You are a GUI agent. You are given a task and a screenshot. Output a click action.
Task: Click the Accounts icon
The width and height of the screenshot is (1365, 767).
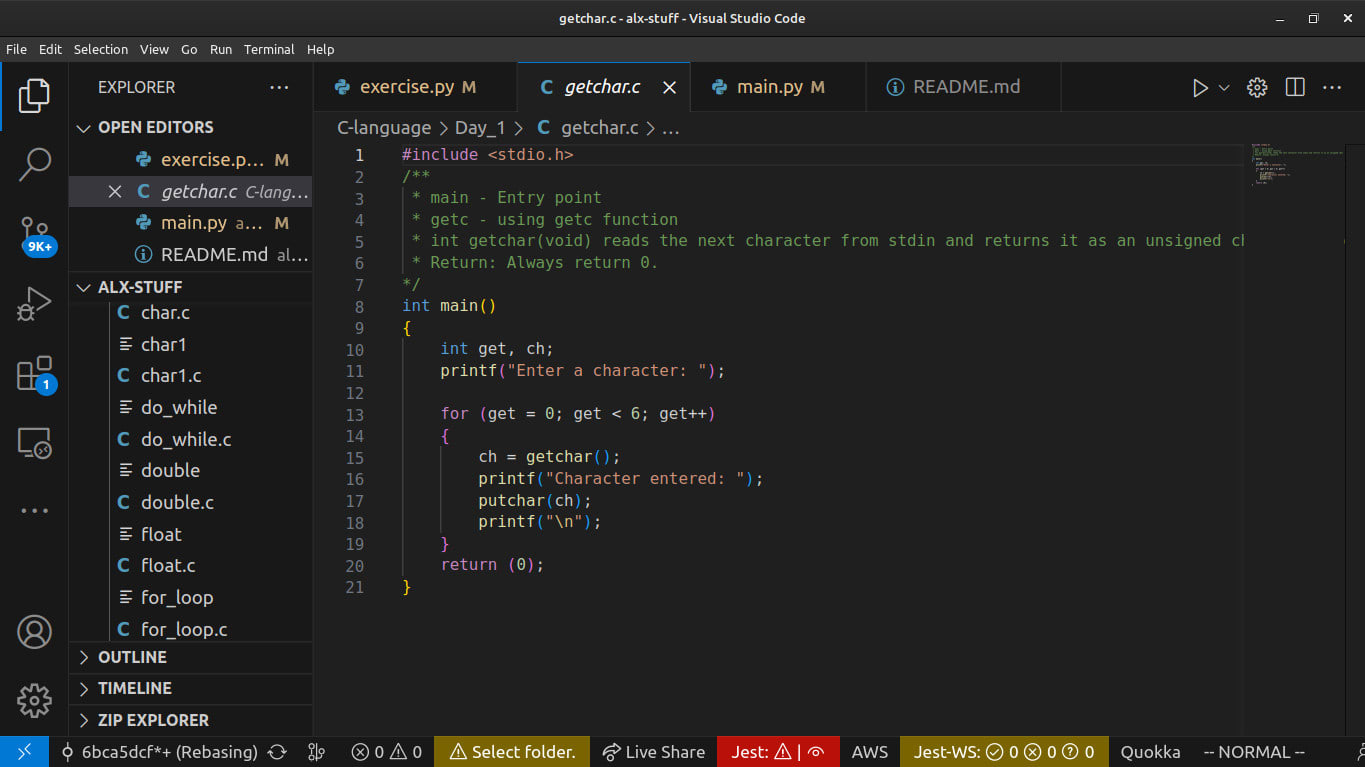[x=34, y=632]
